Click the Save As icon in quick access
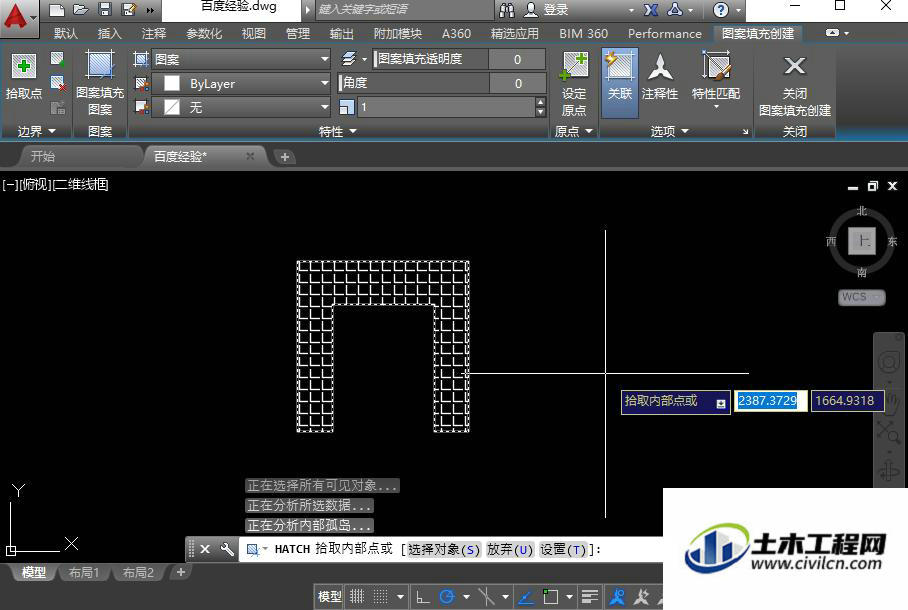The image size is (908, 610). pyautogui.click(x=129, y=9)
